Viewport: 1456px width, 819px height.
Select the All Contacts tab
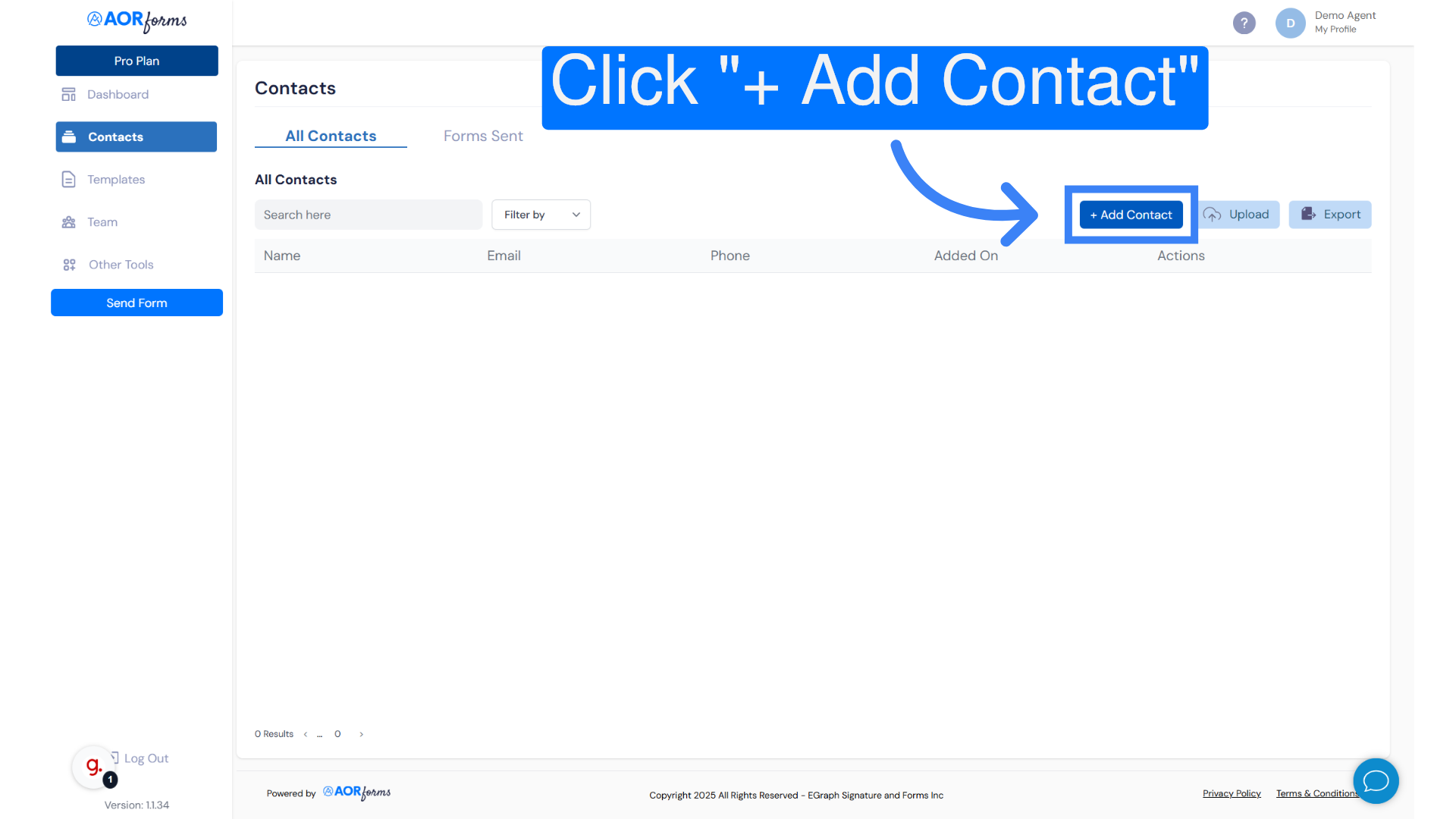pyautogui.click(x=331, y=136)
